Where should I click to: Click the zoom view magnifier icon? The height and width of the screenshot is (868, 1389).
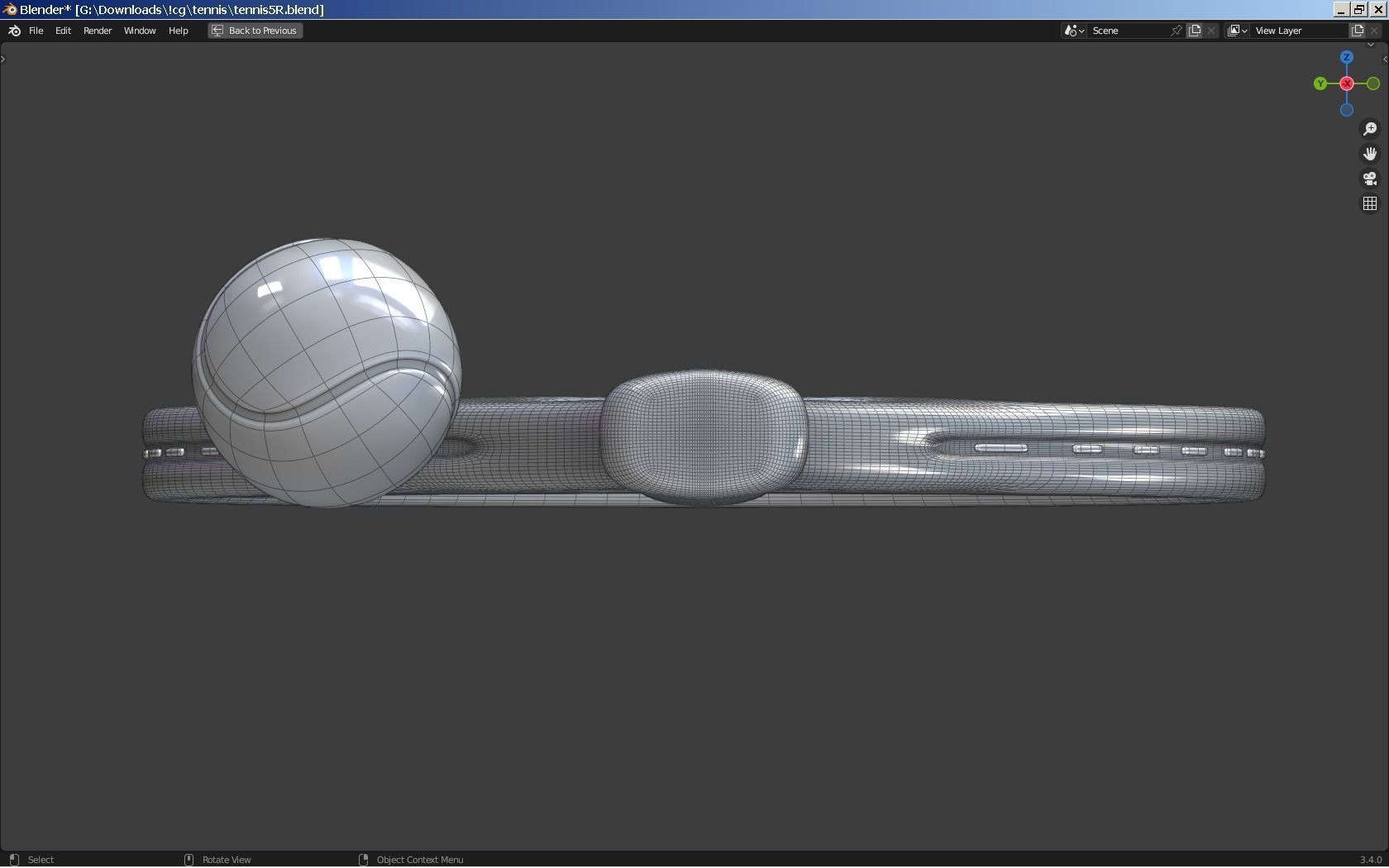tap(1370, 129)
